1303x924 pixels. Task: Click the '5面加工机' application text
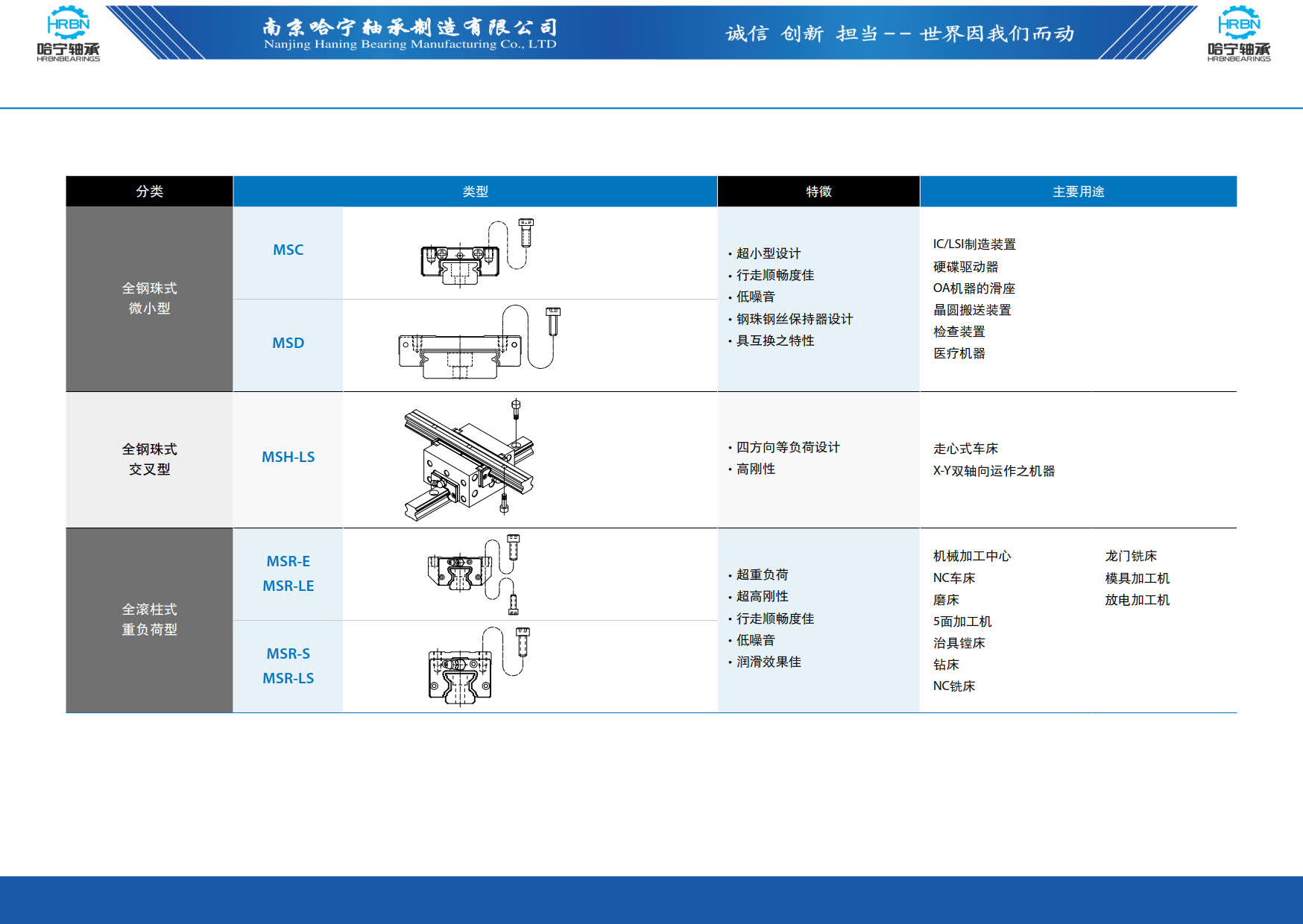pyautogui.click(x=962, y=621)
